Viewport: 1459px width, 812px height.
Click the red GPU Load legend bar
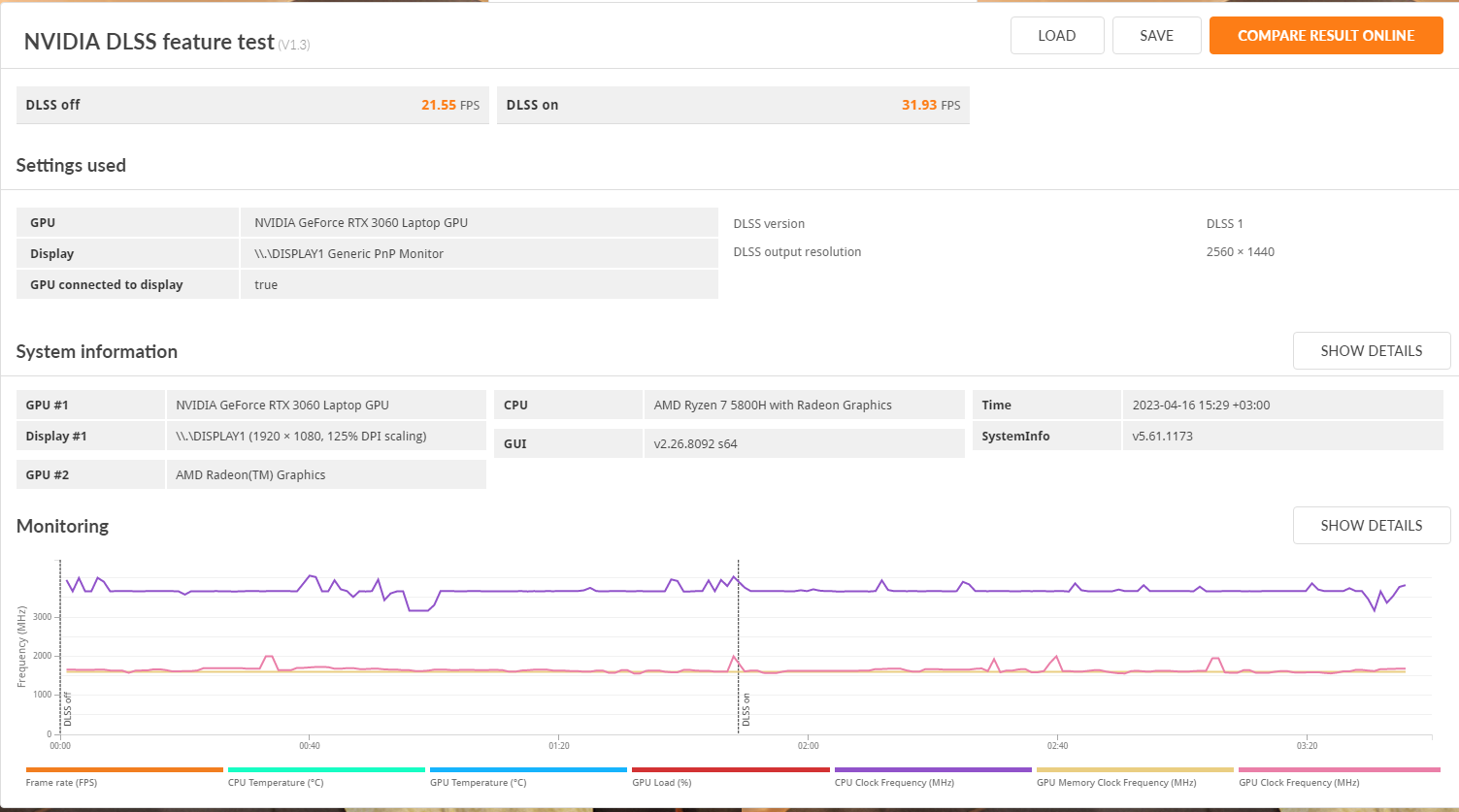pos(730,770)
